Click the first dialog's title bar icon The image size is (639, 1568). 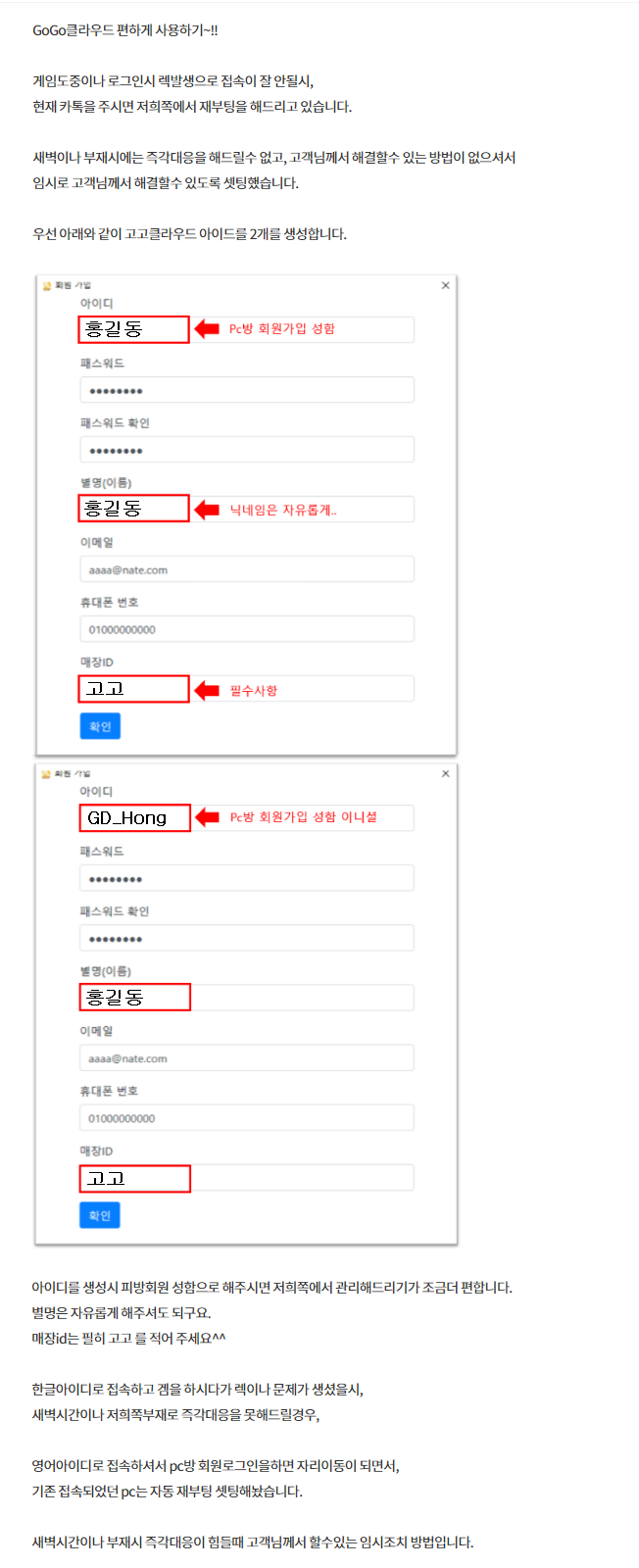click(46, 285)
